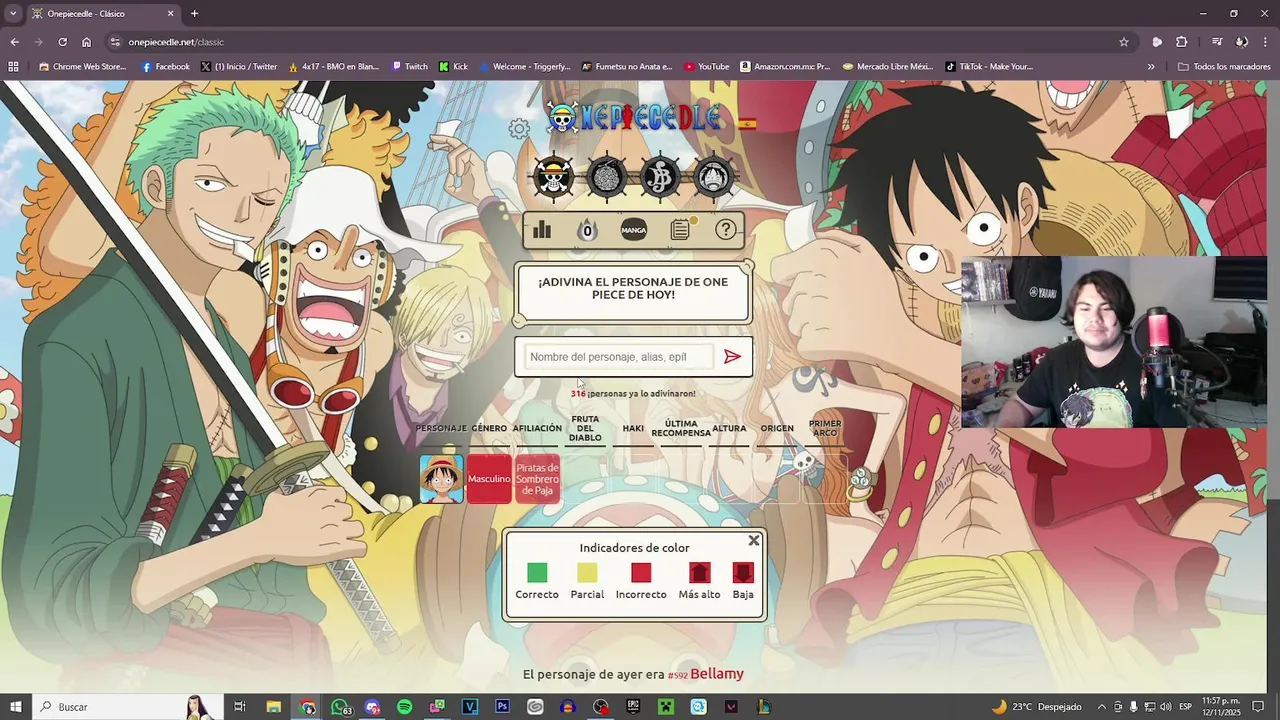Viewport: 1280px width, 720px height.
Task: Select the Classic mode straw hat skull wheel
Action: point(554,178)
